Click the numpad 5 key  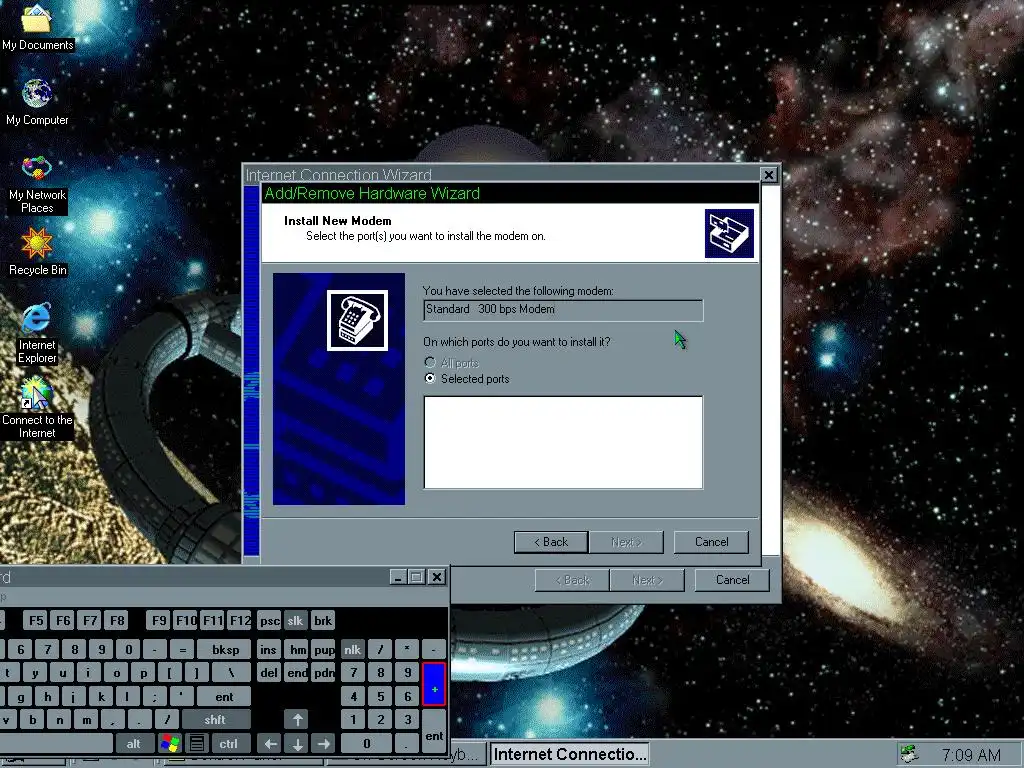(x=380, y=696)
